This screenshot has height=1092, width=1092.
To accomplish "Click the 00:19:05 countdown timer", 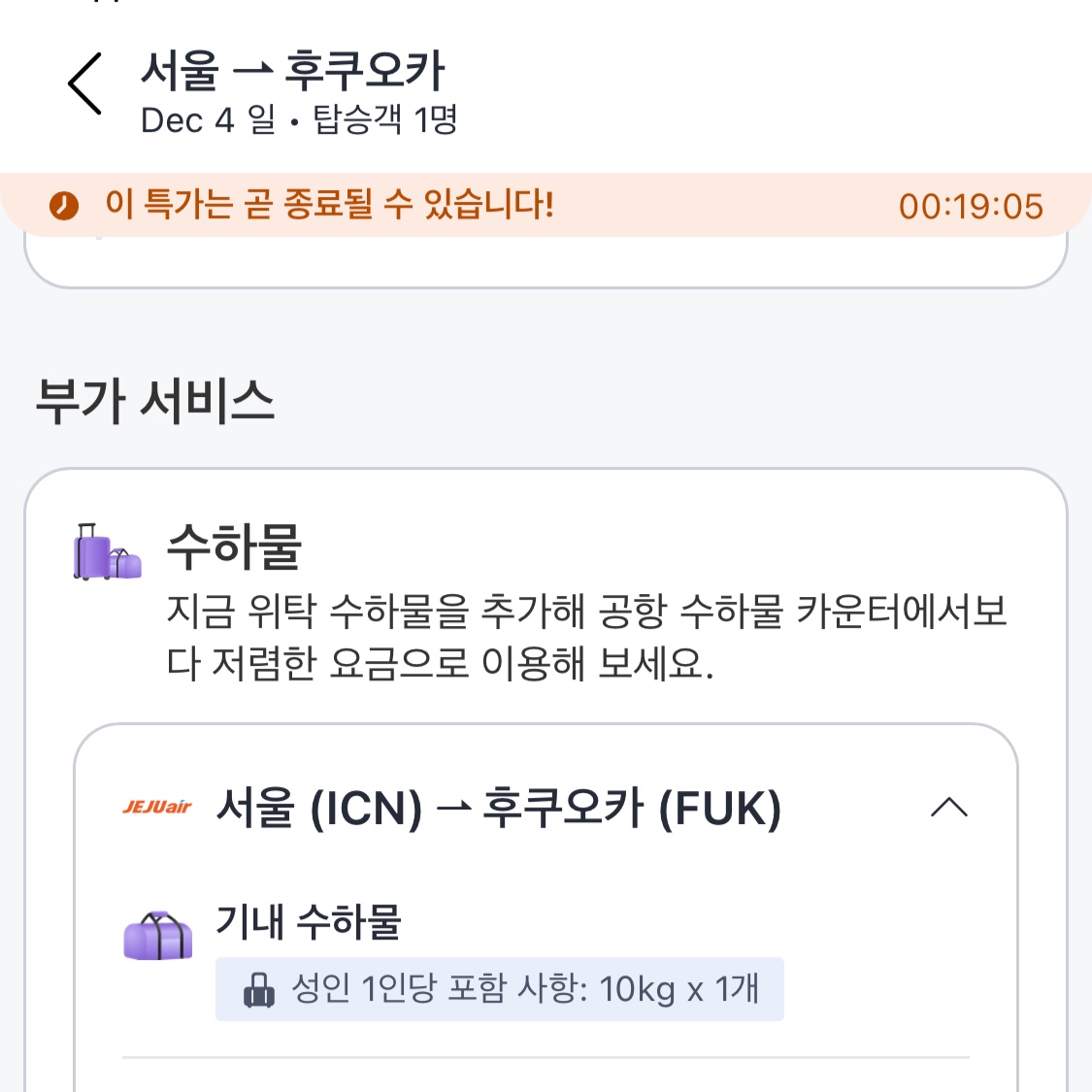I will (970, 206).
